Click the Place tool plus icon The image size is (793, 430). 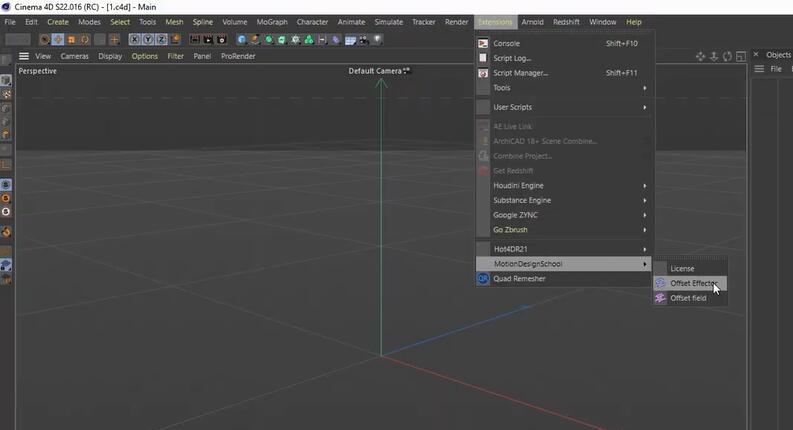pyautogui.click(x=114, y=39)
